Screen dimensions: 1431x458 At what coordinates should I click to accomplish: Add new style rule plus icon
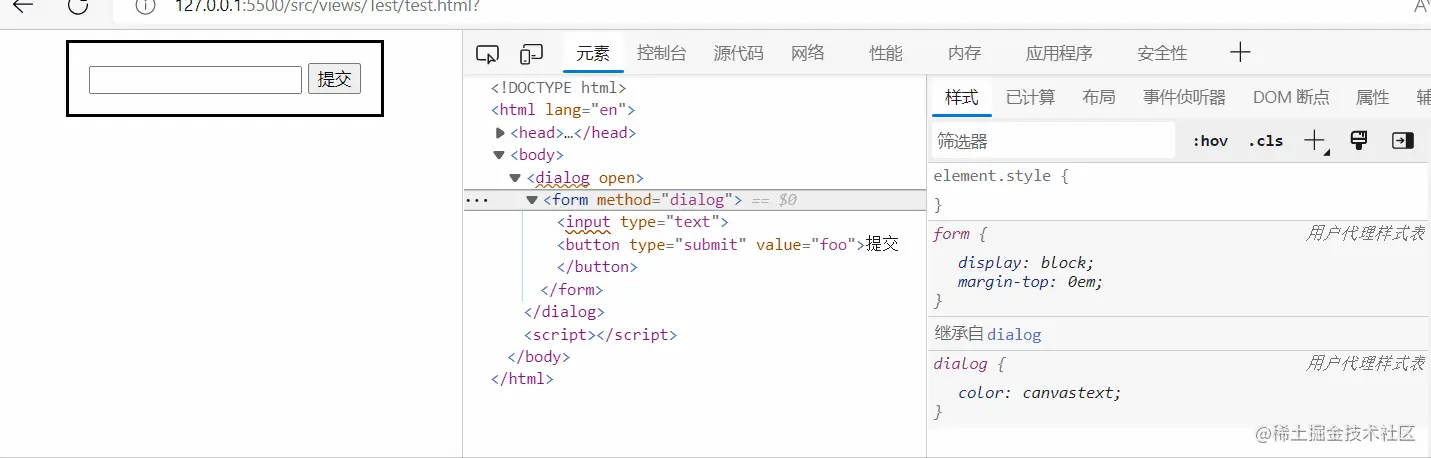1316,141
